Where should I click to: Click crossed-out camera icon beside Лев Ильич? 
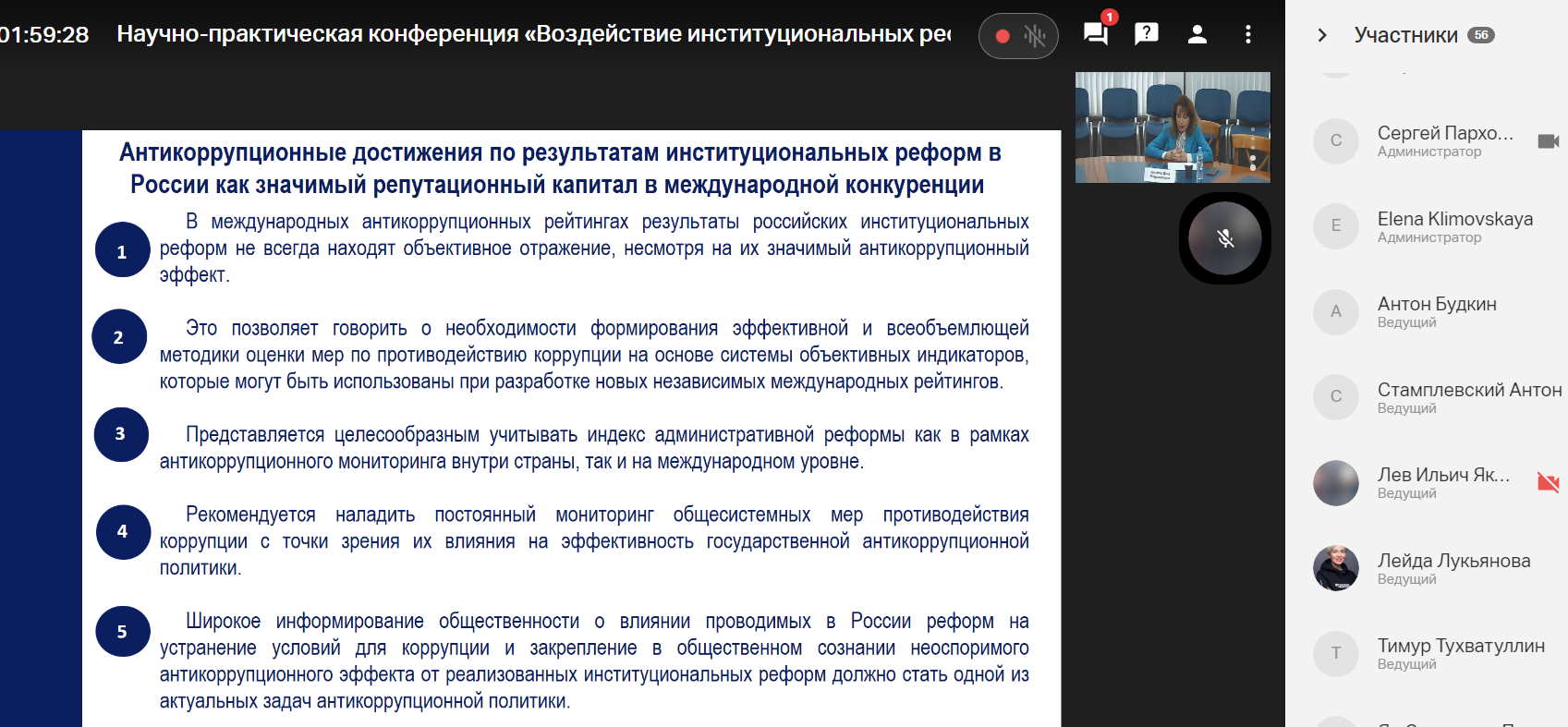click(1548, 482)
